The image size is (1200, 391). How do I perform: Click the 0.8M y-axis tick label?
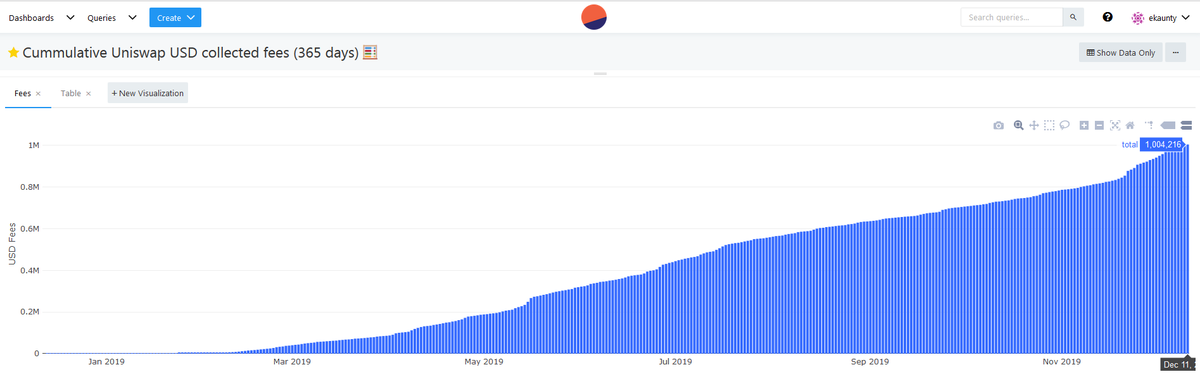point(29,187)
